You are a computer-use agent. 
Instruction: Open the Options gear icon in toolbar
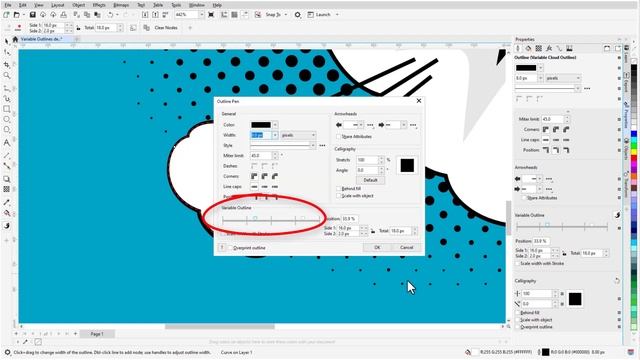tap(298, 15)
